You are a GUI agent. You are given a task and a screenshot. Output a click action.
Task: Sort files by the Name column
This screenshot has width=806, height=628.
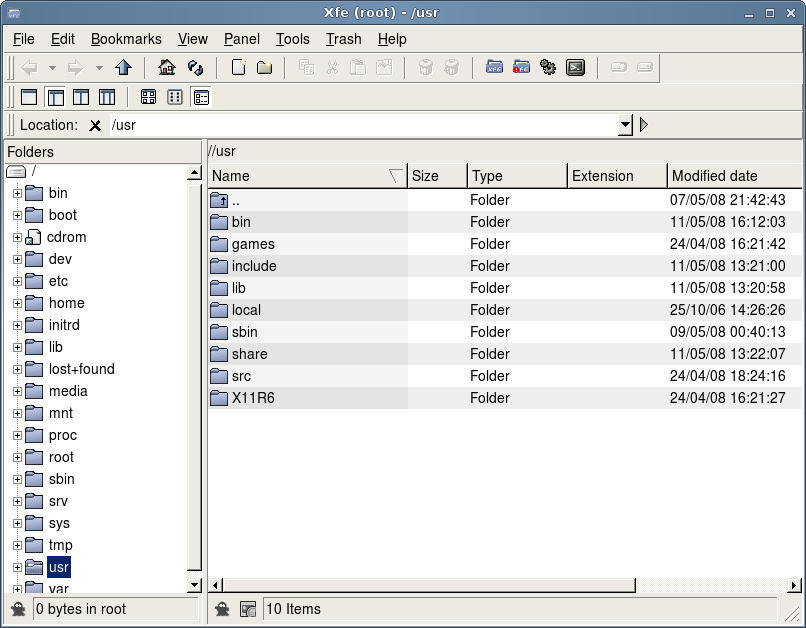tap(307, 176)
